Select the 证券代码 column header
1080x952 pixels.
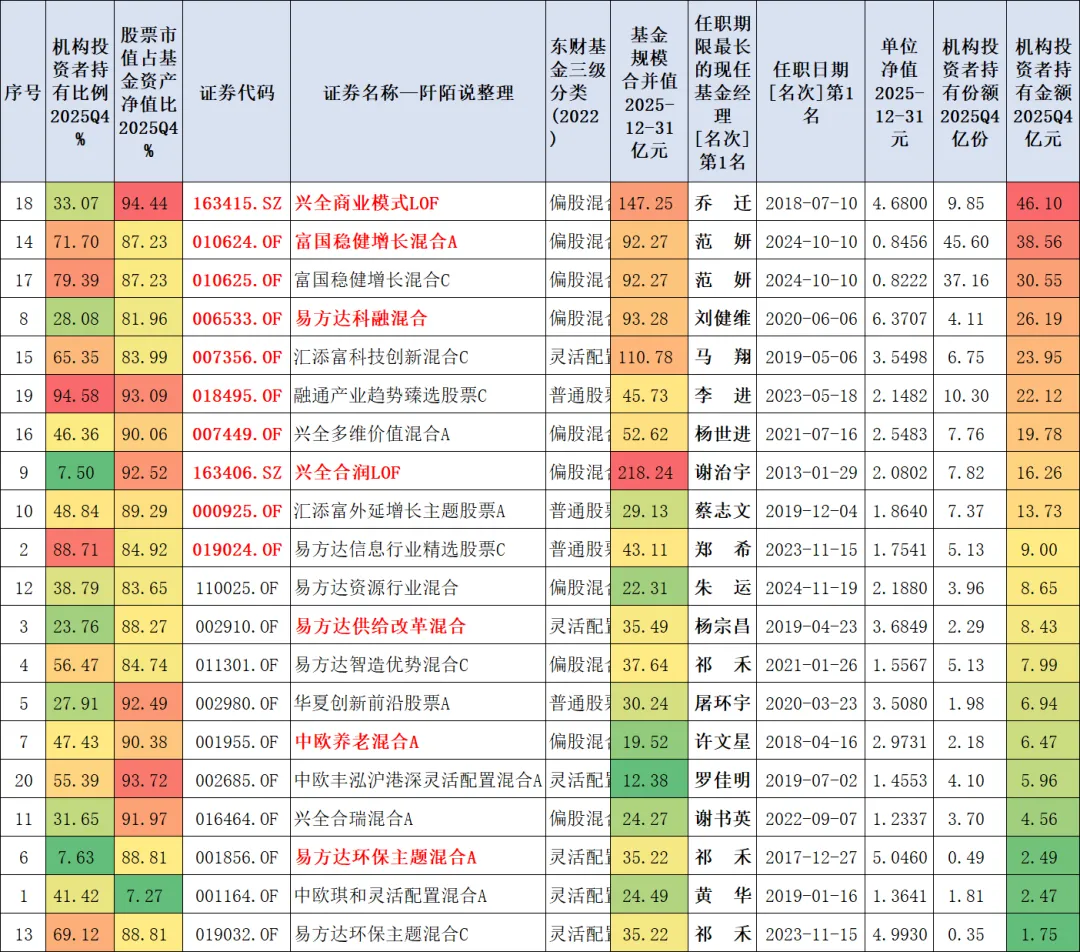coord(236,92)
